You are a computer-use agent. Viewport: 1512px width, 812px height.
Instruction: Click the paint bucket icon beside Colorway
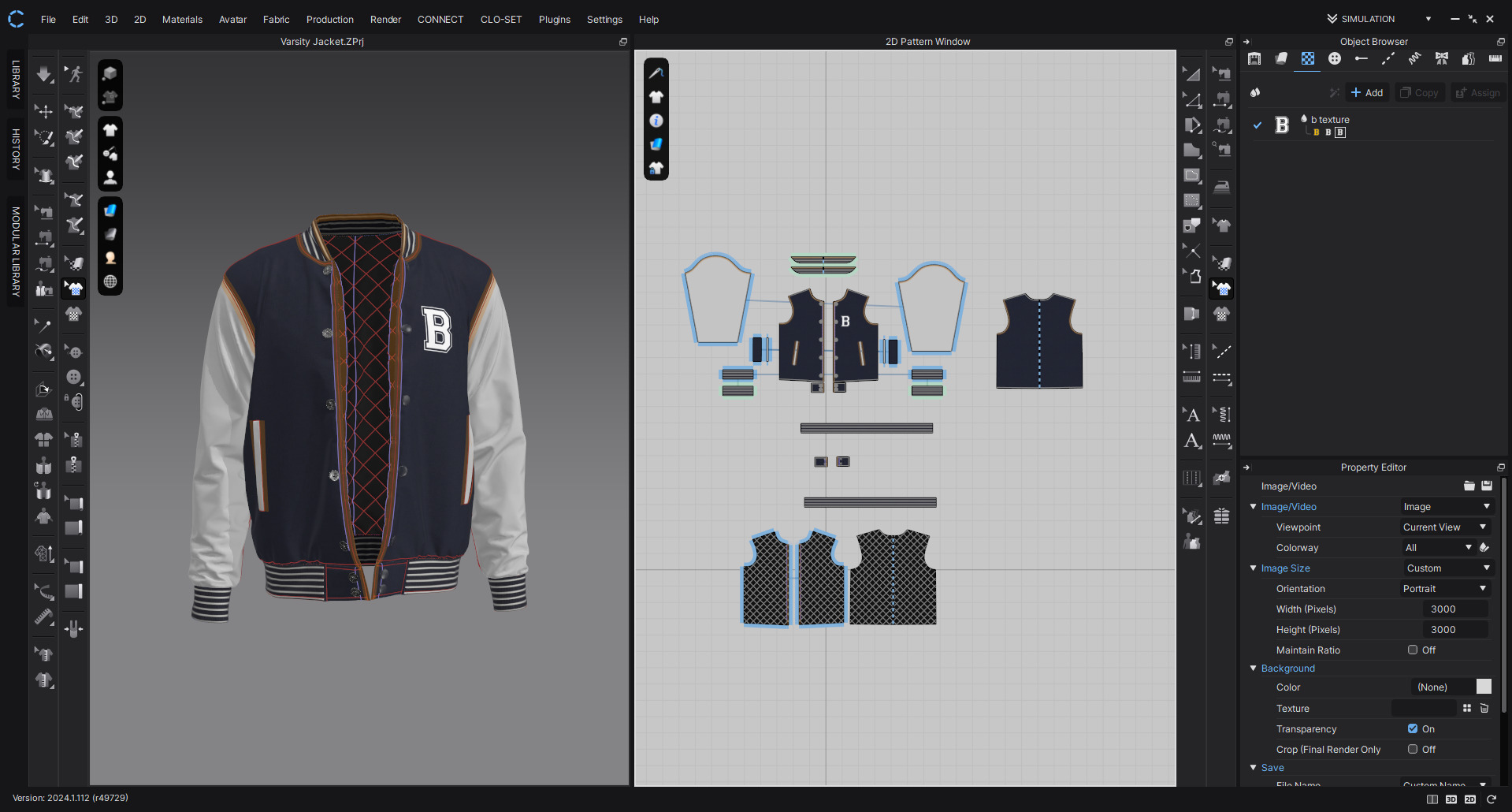click(1484, 547)
